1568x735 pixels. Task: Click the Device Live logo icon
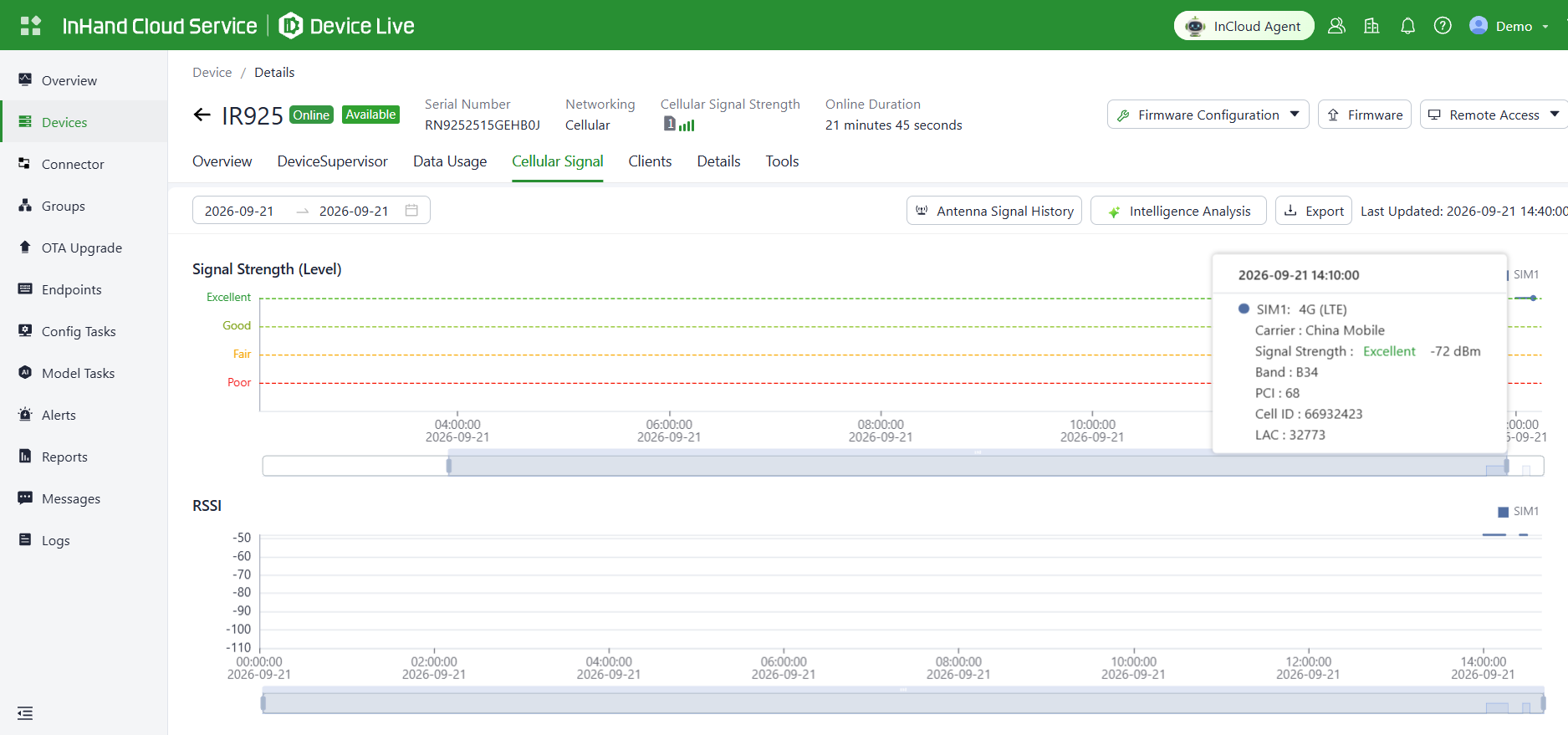pos(290,26)
